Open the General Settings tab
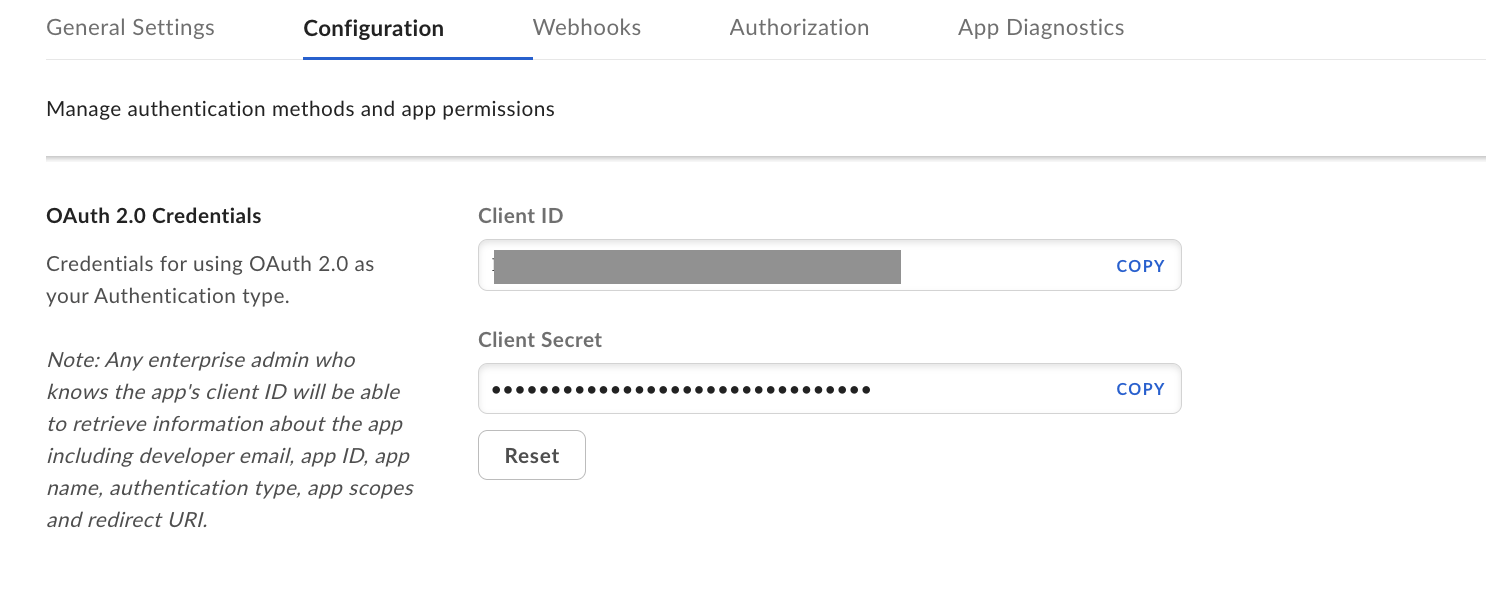This screenshot has width=1486, height=606. click(x=129, y=27)
